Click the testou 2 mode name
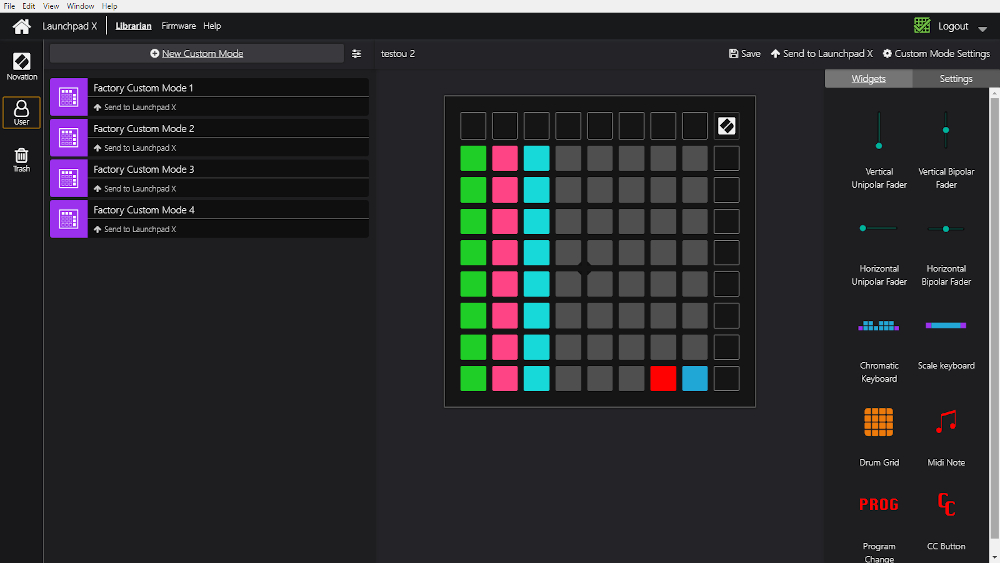 pos(398,54)
